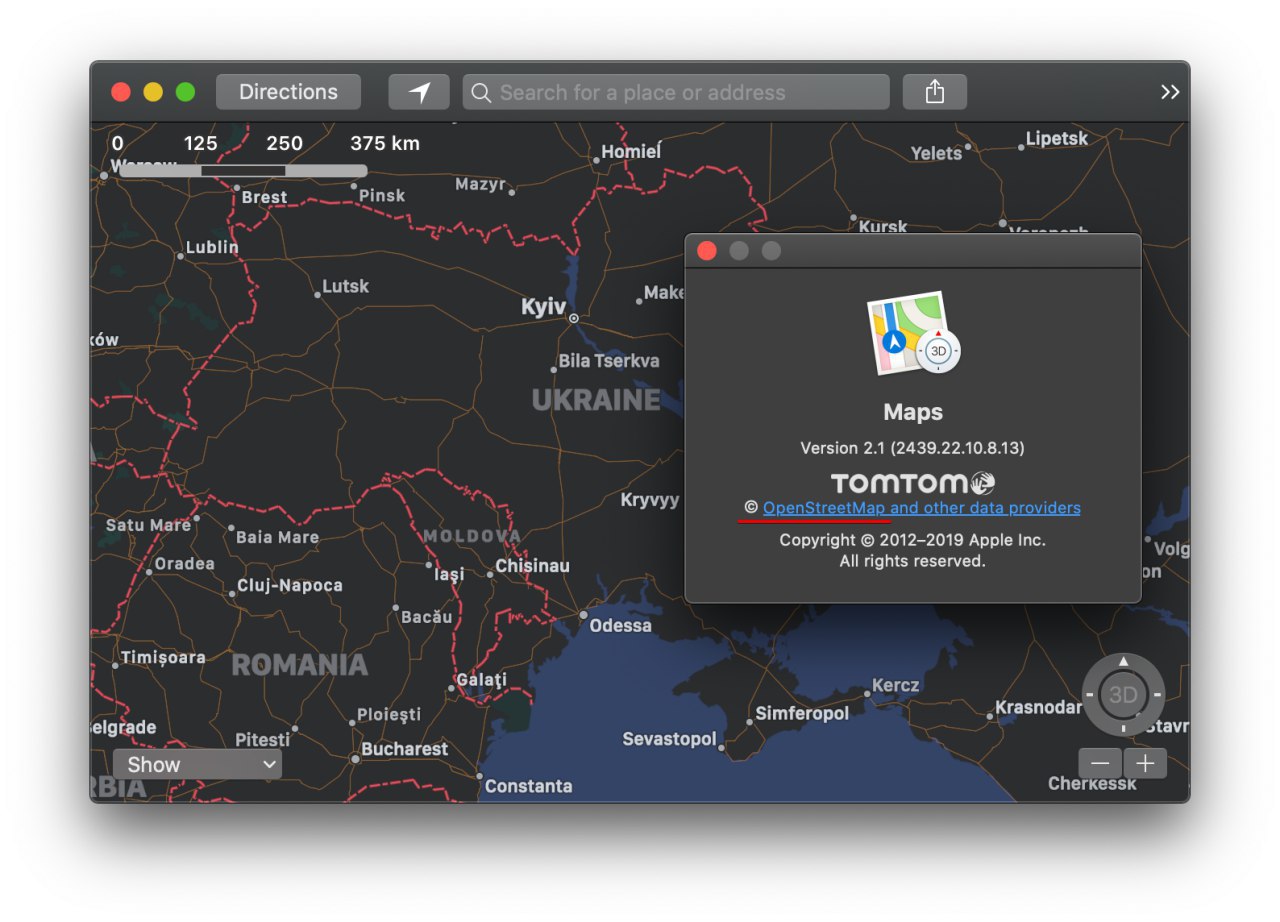Click the Kercz city label
The width and height of the screenshot is (1280, 922).
pos(895,685)
